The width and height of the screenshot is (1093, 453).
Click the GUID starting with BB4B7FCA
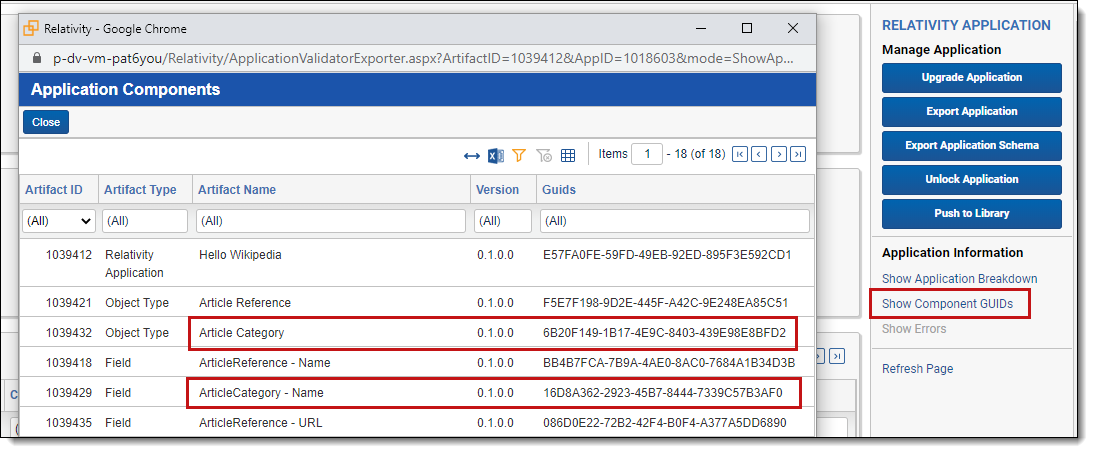click(x=669, y=363)
